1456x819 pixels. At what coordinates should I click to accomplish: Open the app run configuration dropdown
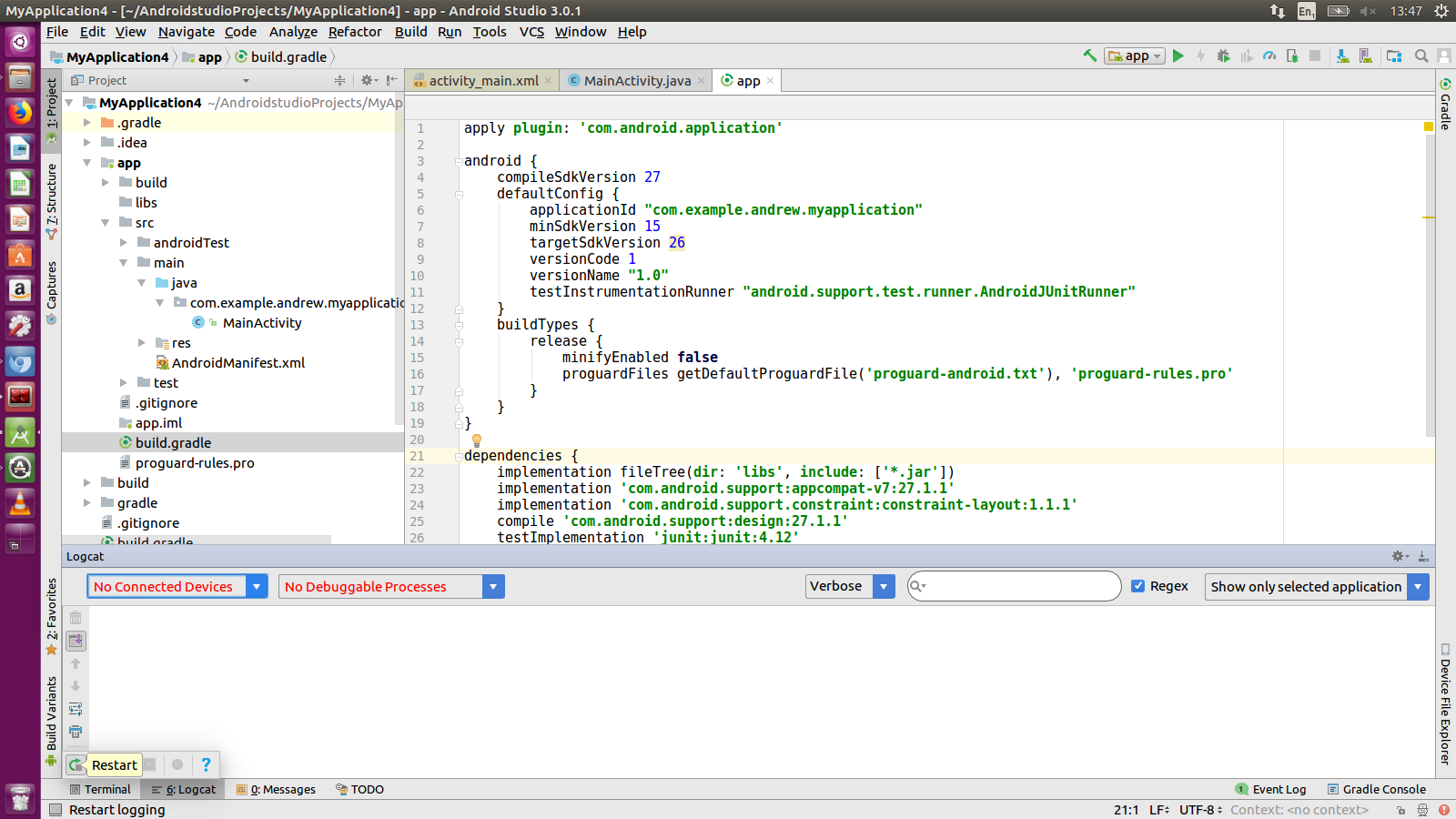pos(1135,56)
